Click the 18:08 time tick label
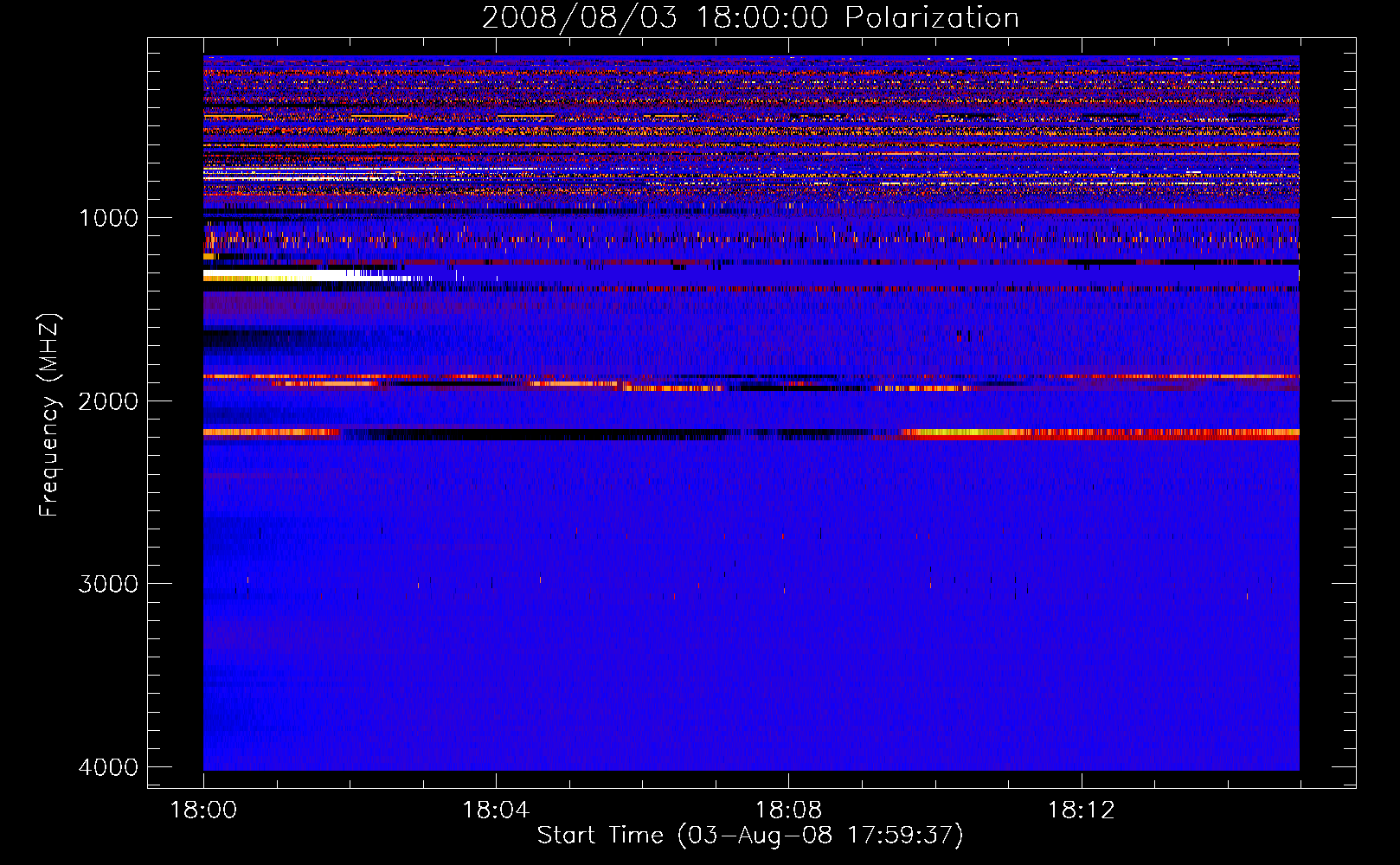Screen dimensions: 1400x865 (788, 811)
